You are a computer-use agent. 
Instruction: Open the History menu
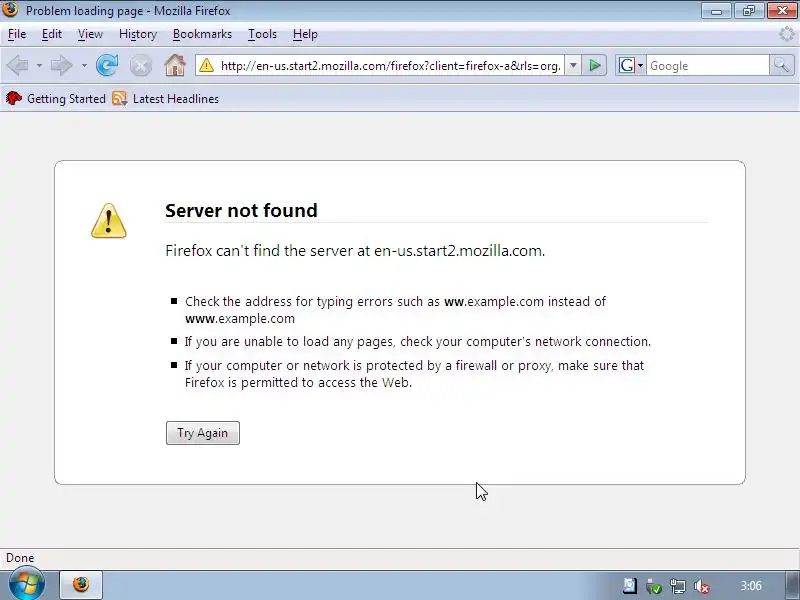(138, 34)
